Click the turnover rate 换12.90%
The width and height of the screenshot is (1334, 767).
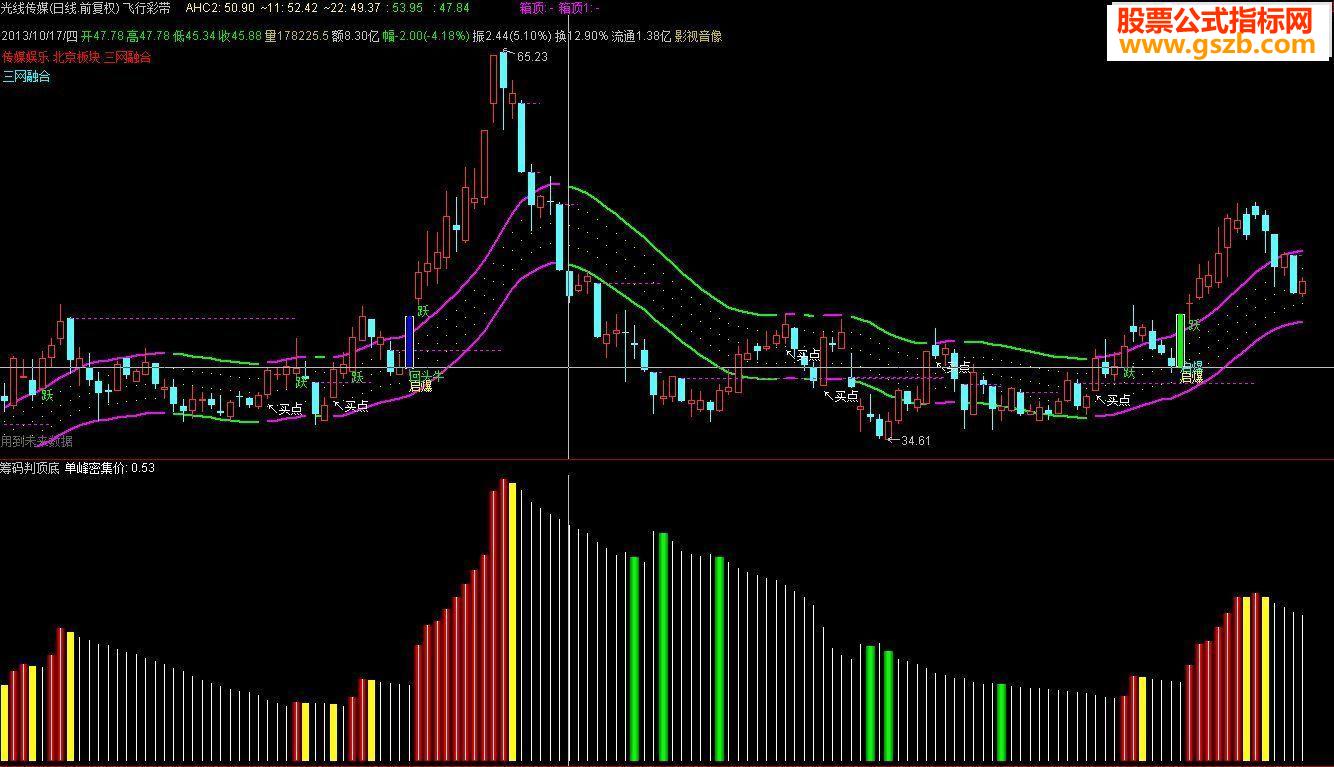[x=582, y=36]
